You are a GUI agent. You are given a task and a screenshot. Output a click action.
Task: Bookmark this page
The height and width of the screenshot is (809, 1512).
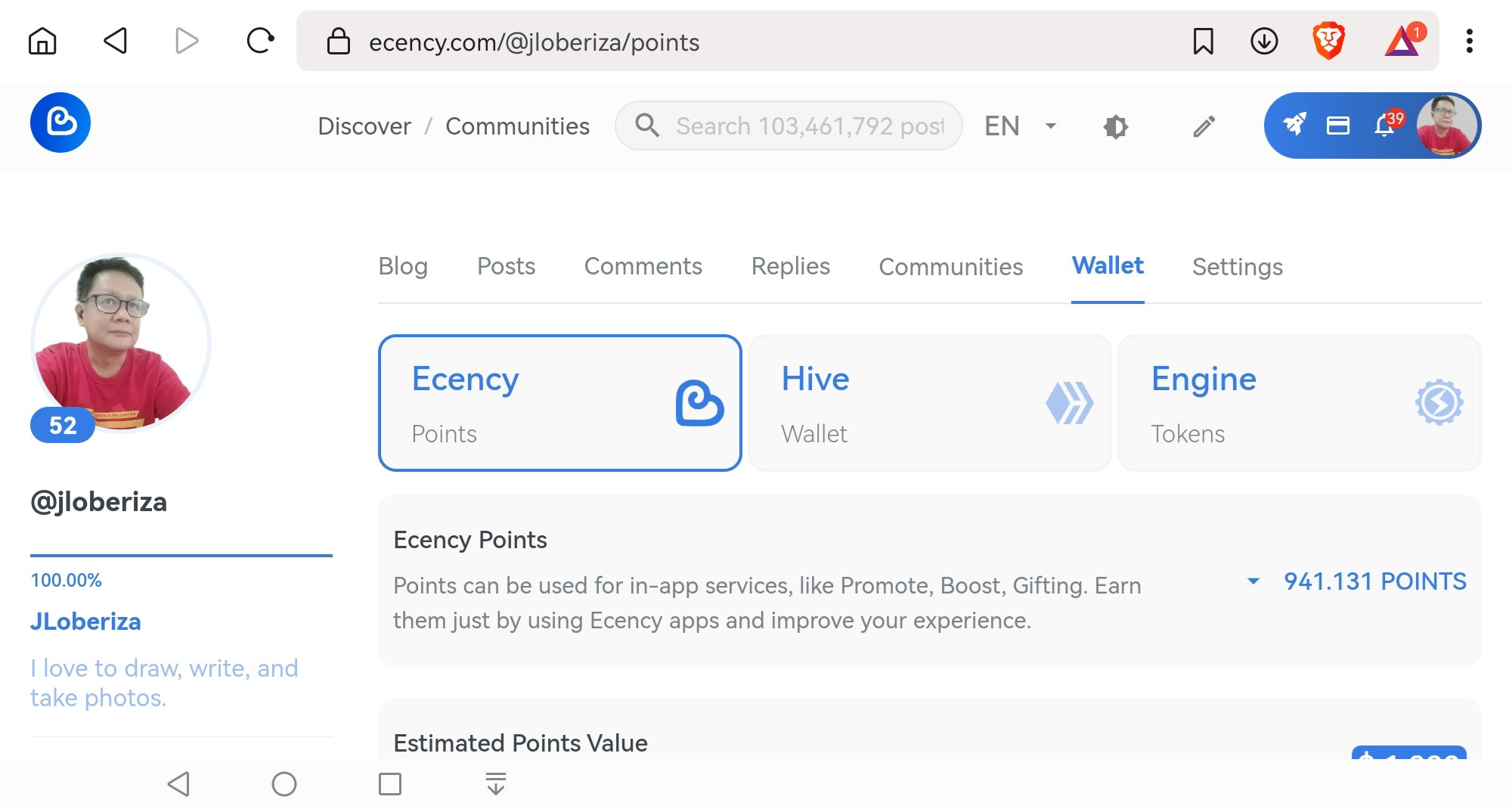click(x=1203, y=42)
